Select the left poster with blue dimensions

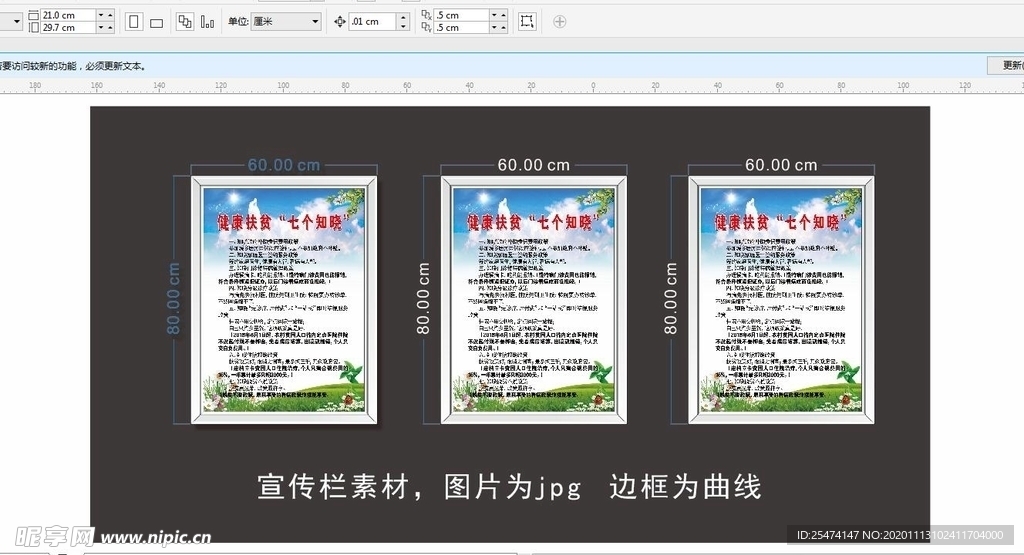coord(284,300)
